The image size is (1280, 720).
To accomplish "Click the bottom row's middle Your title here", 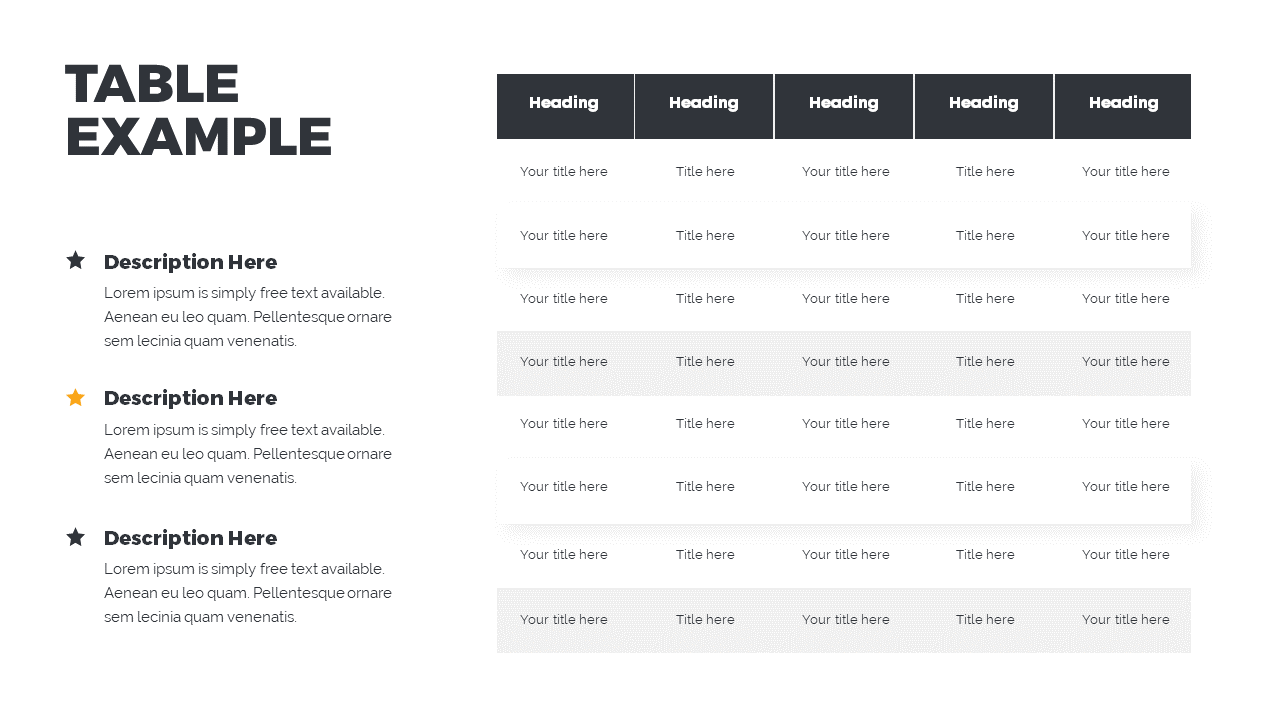I will pyautogui.click(x=846, y=620).
